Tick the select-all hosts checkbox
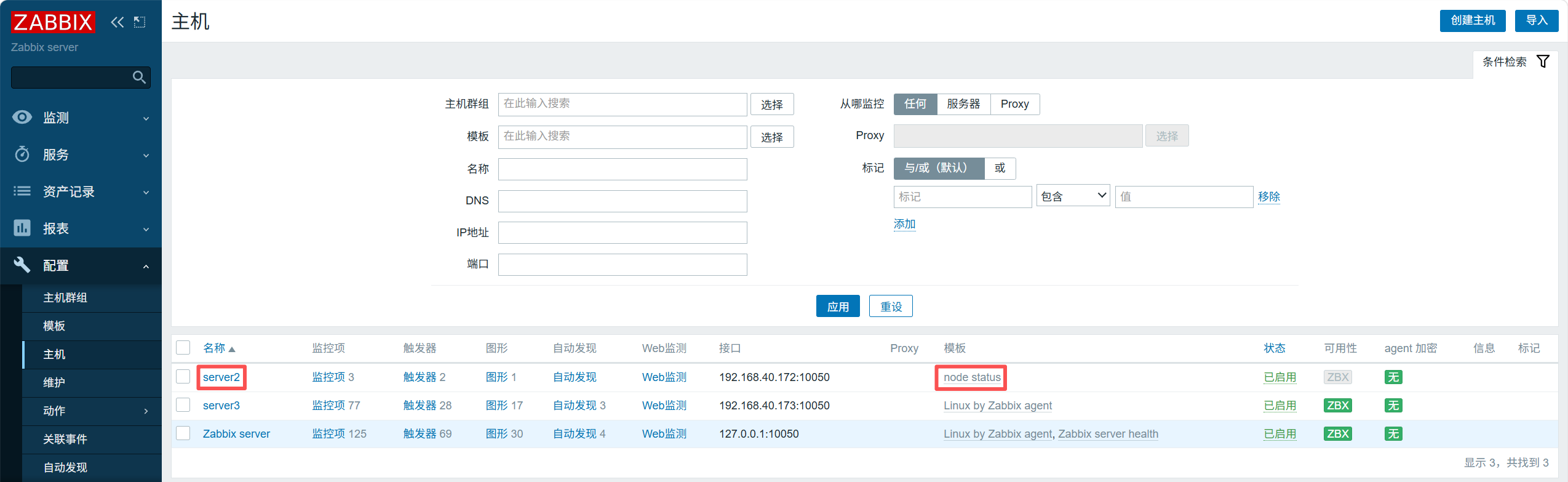Screen dimensions: 1568x482 coord(183,348)
